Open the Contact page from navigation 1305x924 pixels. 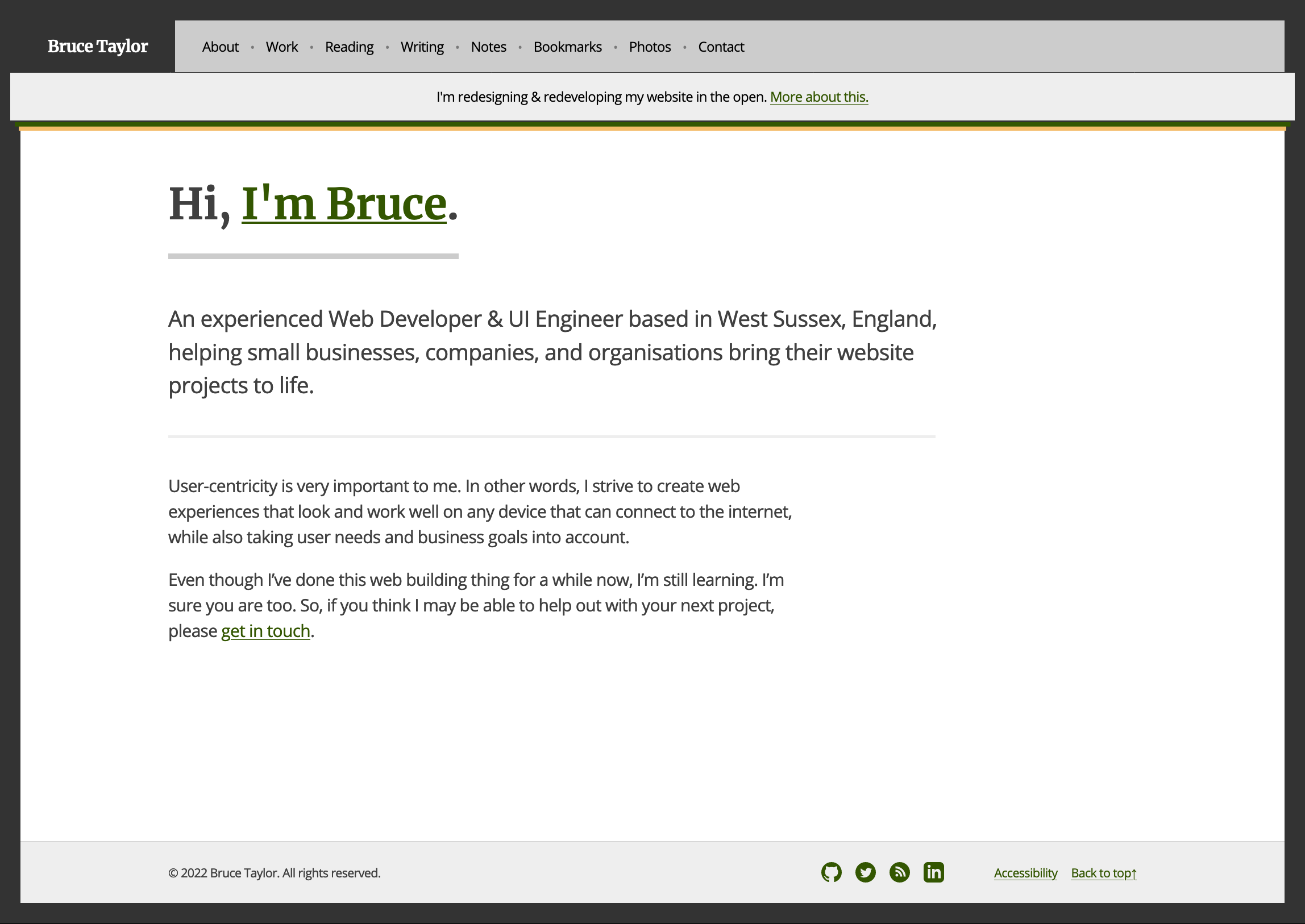point(721,47)
